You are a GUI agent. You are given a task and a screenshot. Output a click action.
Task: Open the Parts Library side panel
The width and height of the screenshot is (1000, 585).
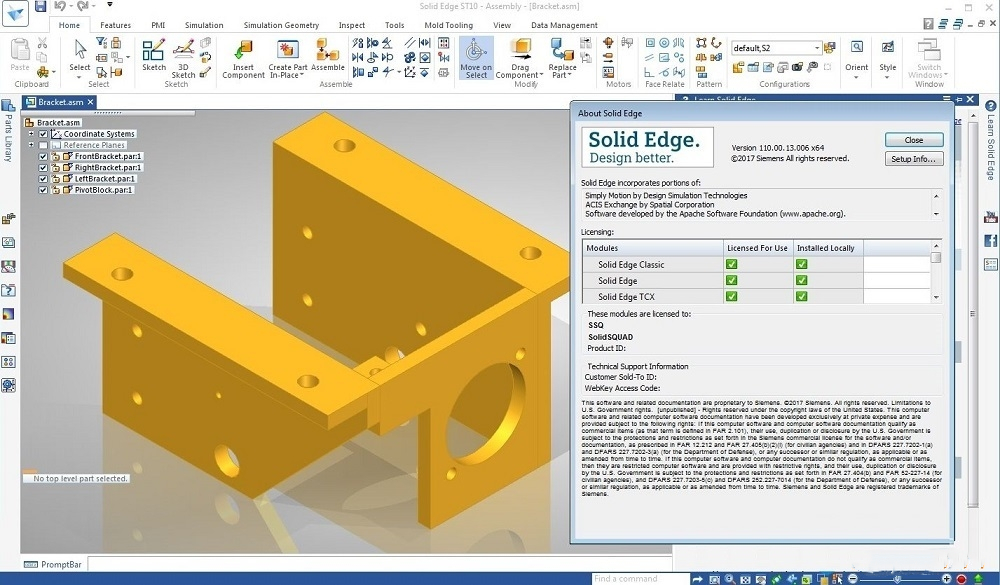point(8,130)
